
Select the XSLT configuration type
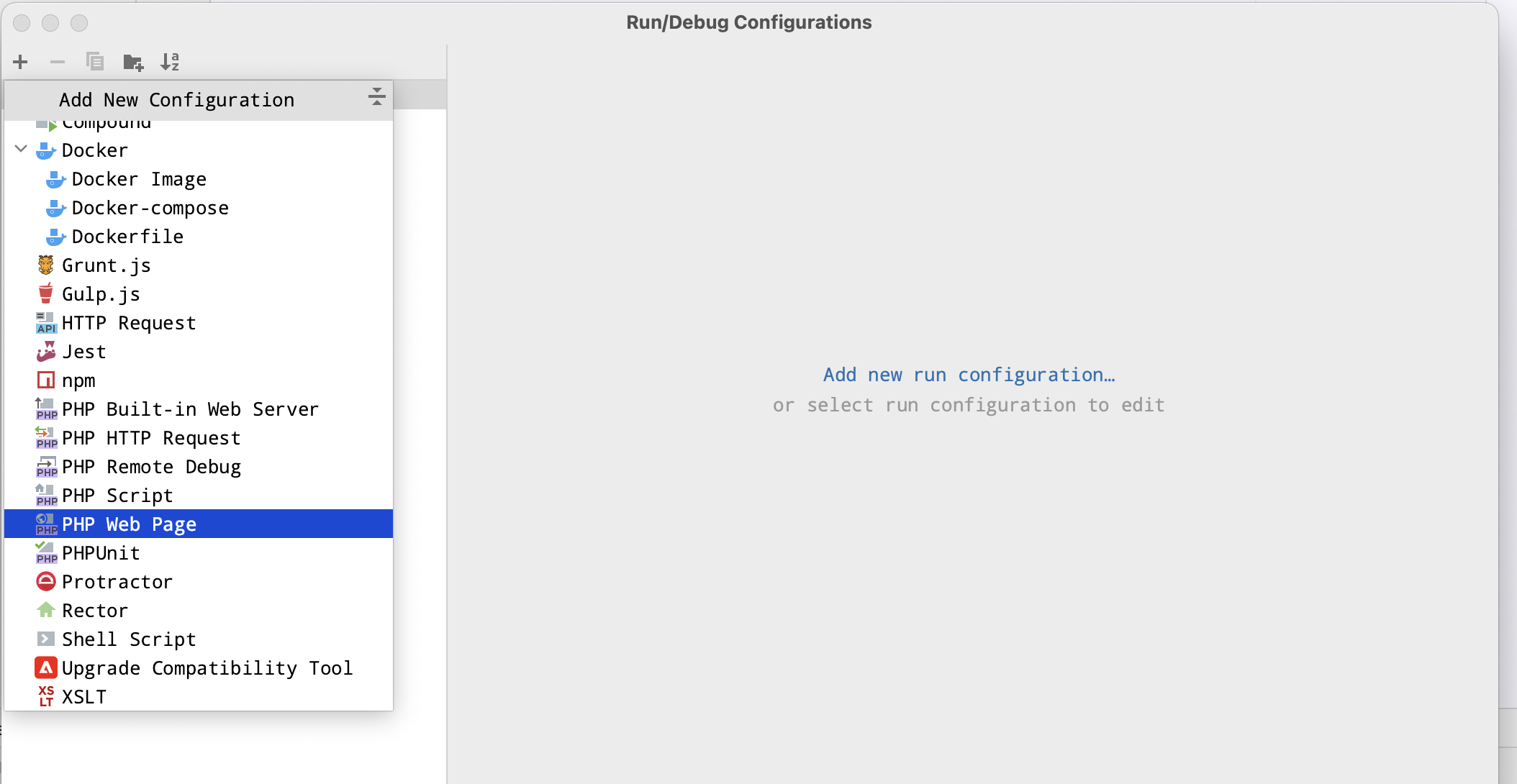[x=85, y=696]
